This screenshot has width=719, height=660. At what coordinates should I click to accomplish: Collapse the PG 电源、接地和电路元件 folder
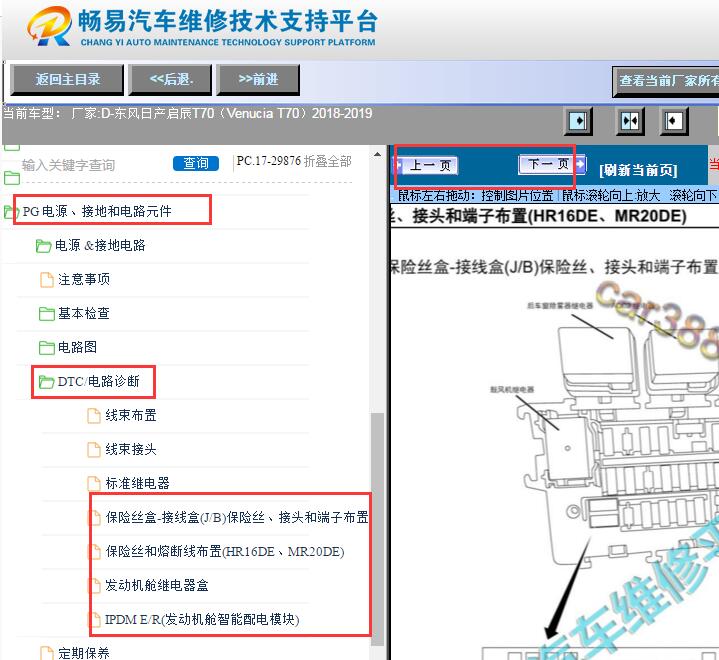(x=97, y=211)
